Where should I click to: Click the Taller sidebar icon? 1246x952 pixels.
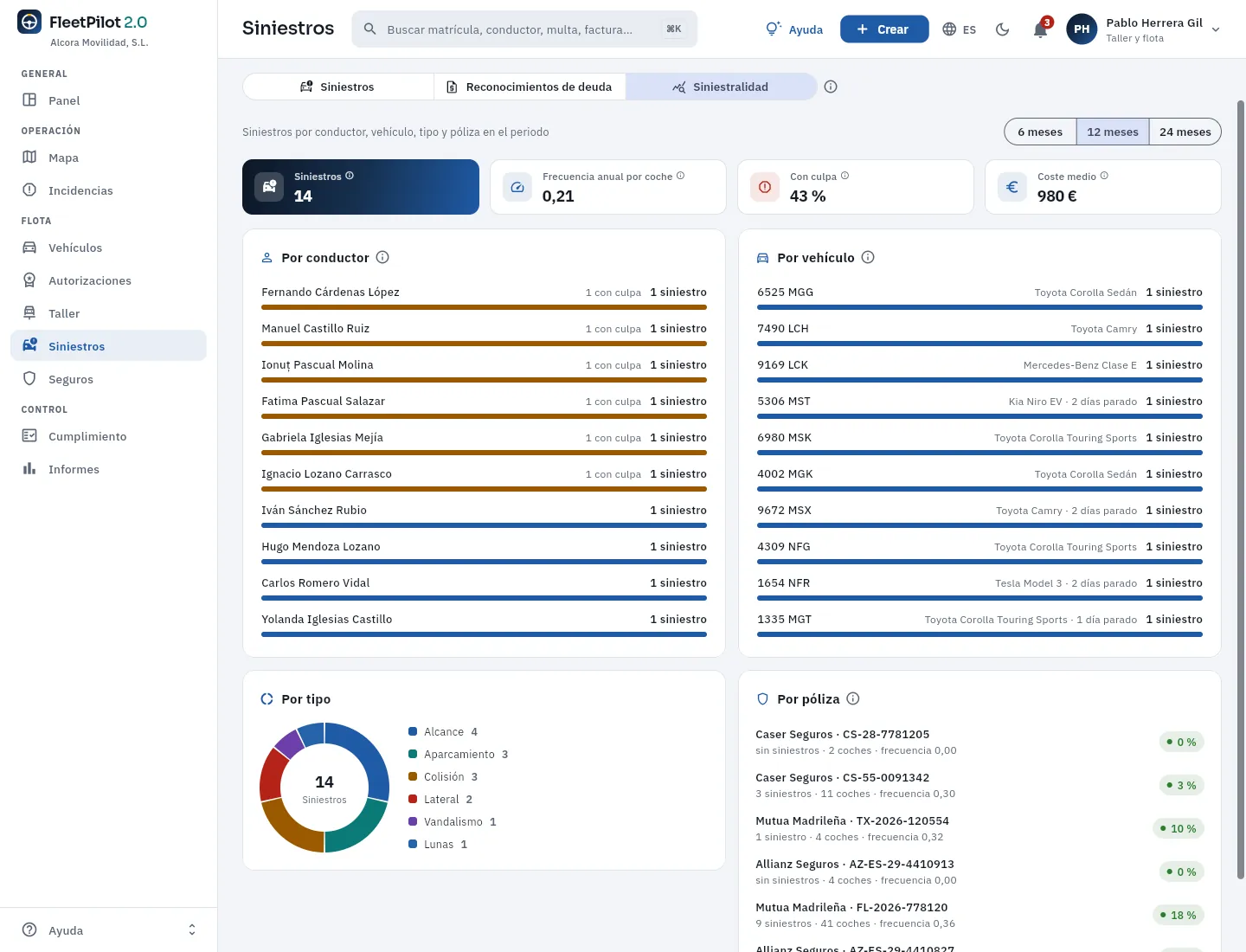coord(29,313)
